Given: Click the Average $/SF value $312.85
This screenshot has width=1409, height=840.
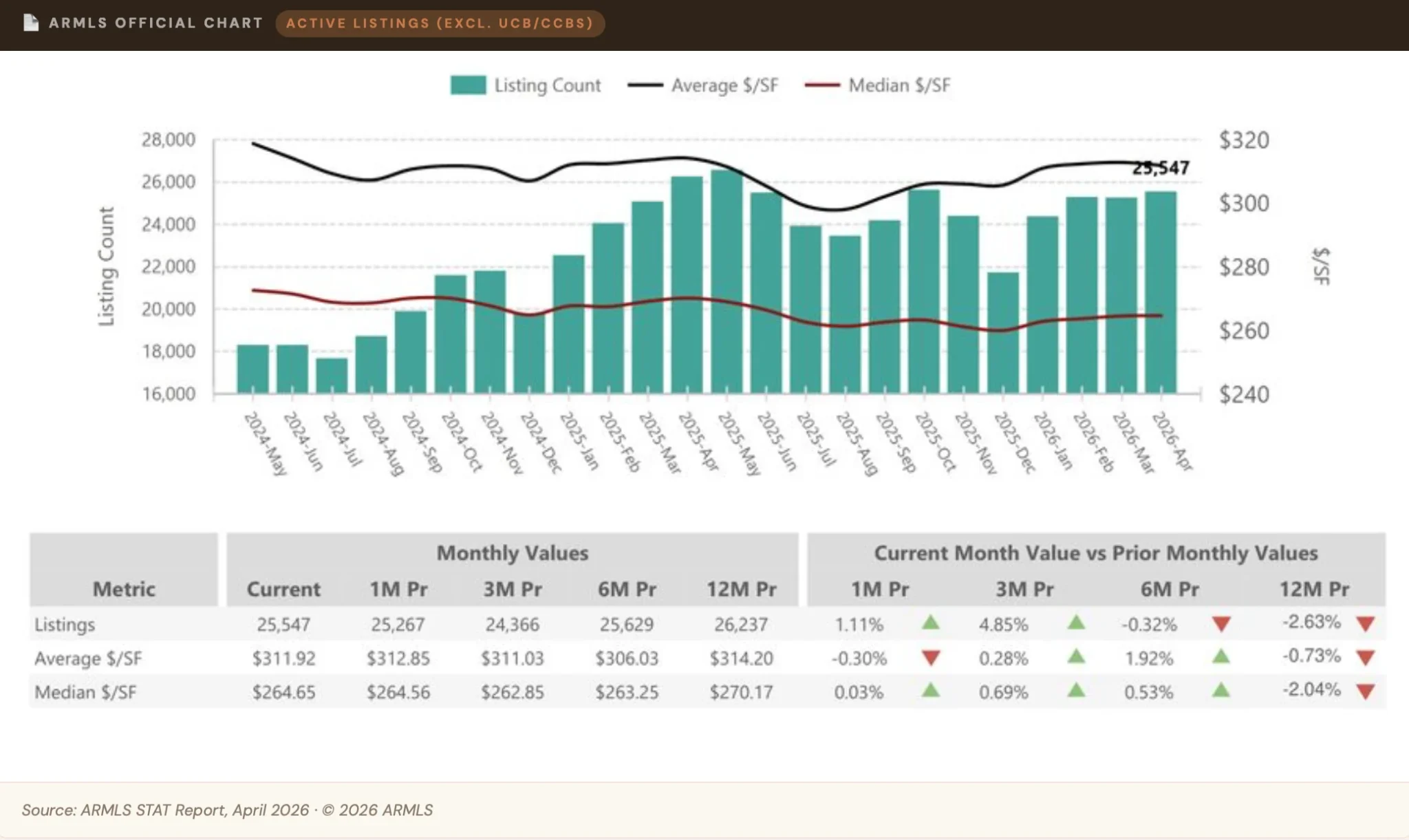Looking at the screenshot, I should [398, 658].
